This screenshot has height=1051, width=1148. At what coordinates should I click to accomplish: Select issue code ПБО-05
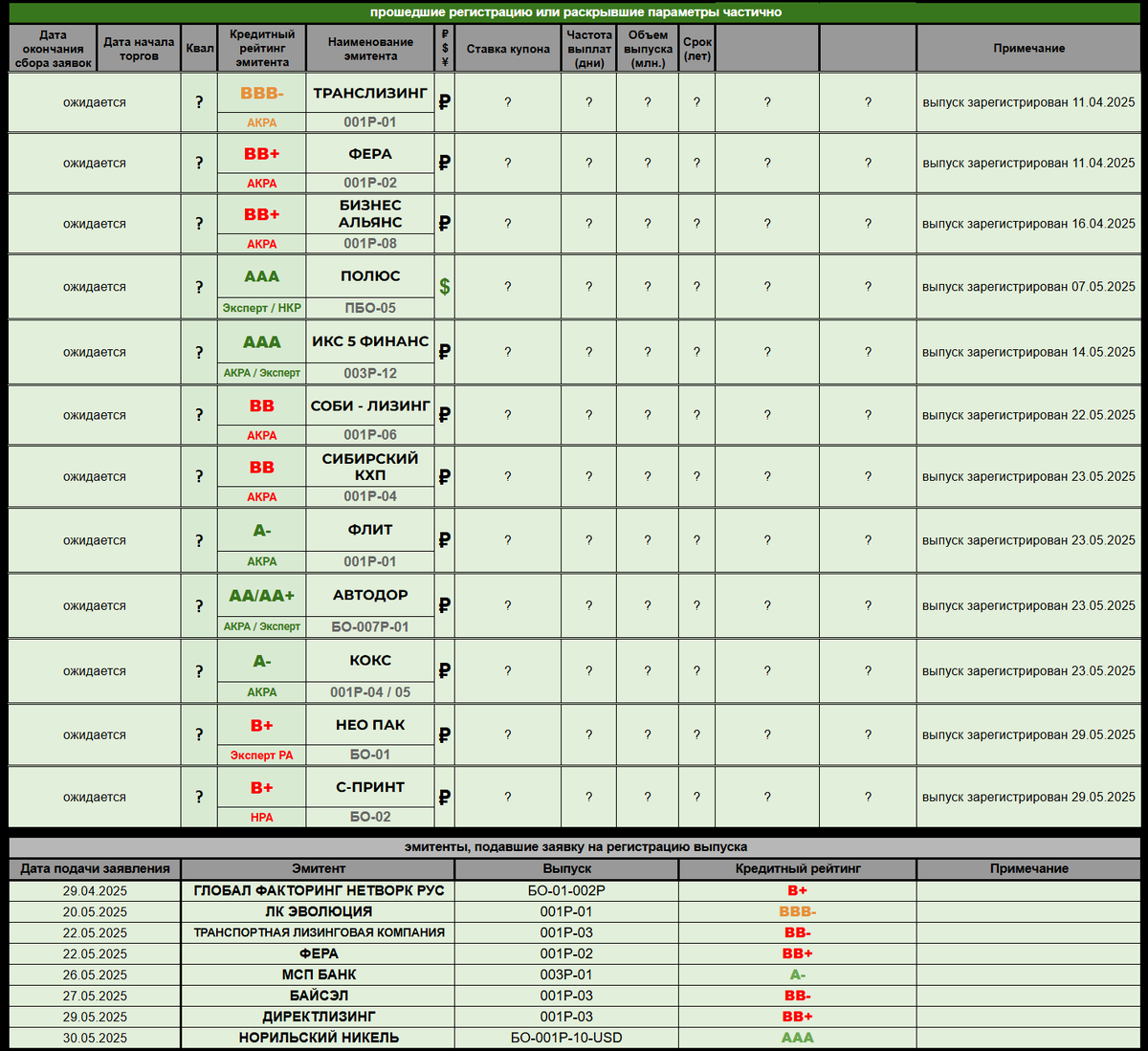(x=370, y=308)
